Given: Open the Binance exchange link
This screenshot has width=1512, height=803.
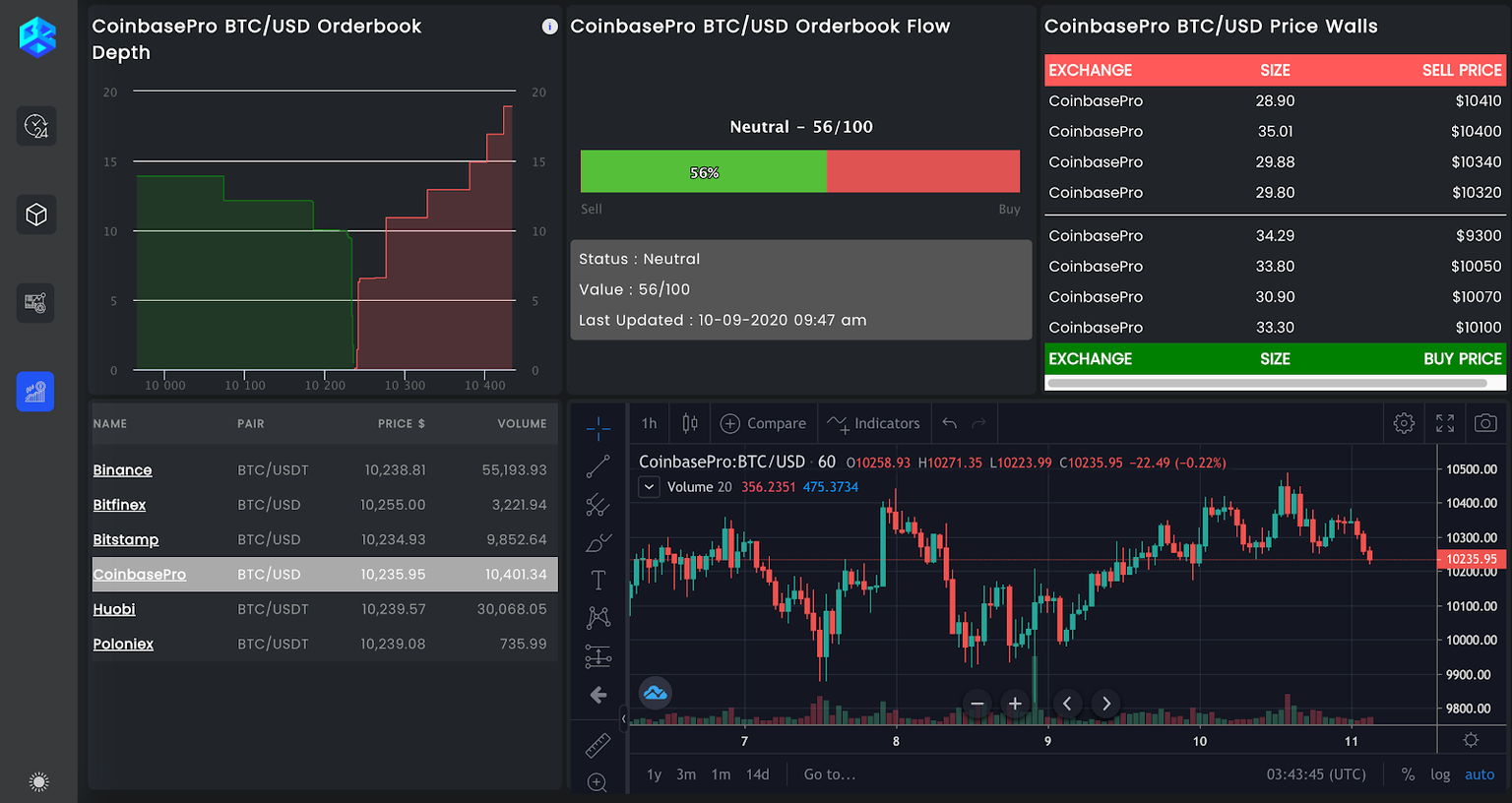Looking at the screenshot, I should click(x=122, y=469).
